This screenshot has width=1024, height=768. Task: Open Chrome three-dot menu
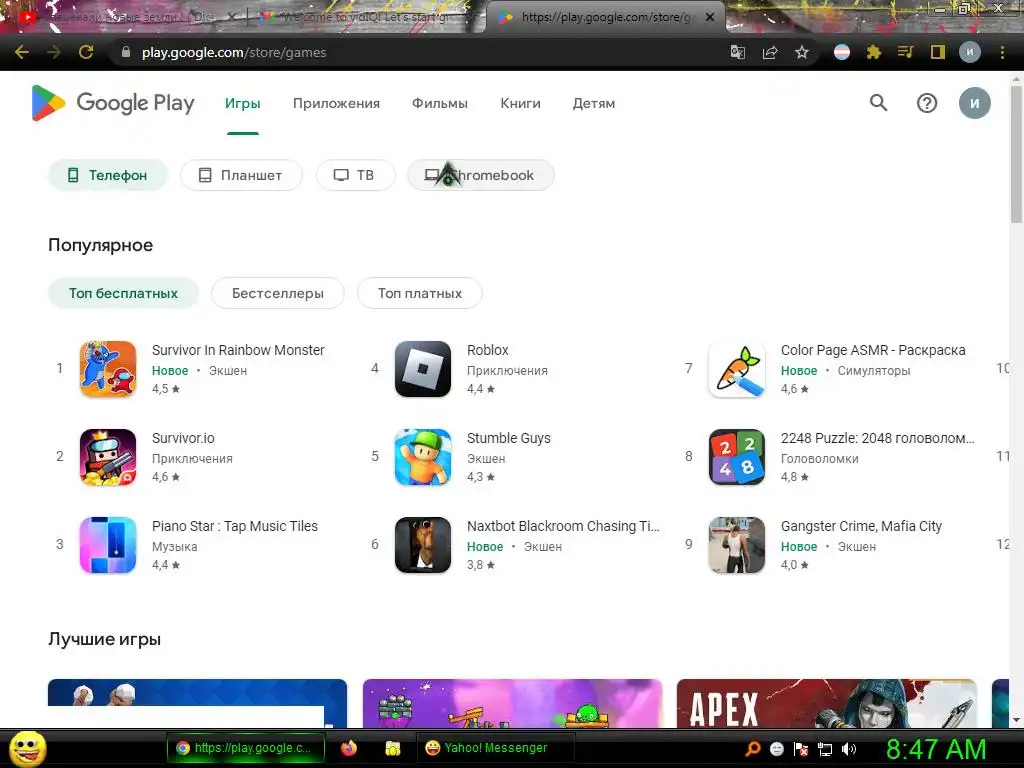click(x=1002, y=52)
